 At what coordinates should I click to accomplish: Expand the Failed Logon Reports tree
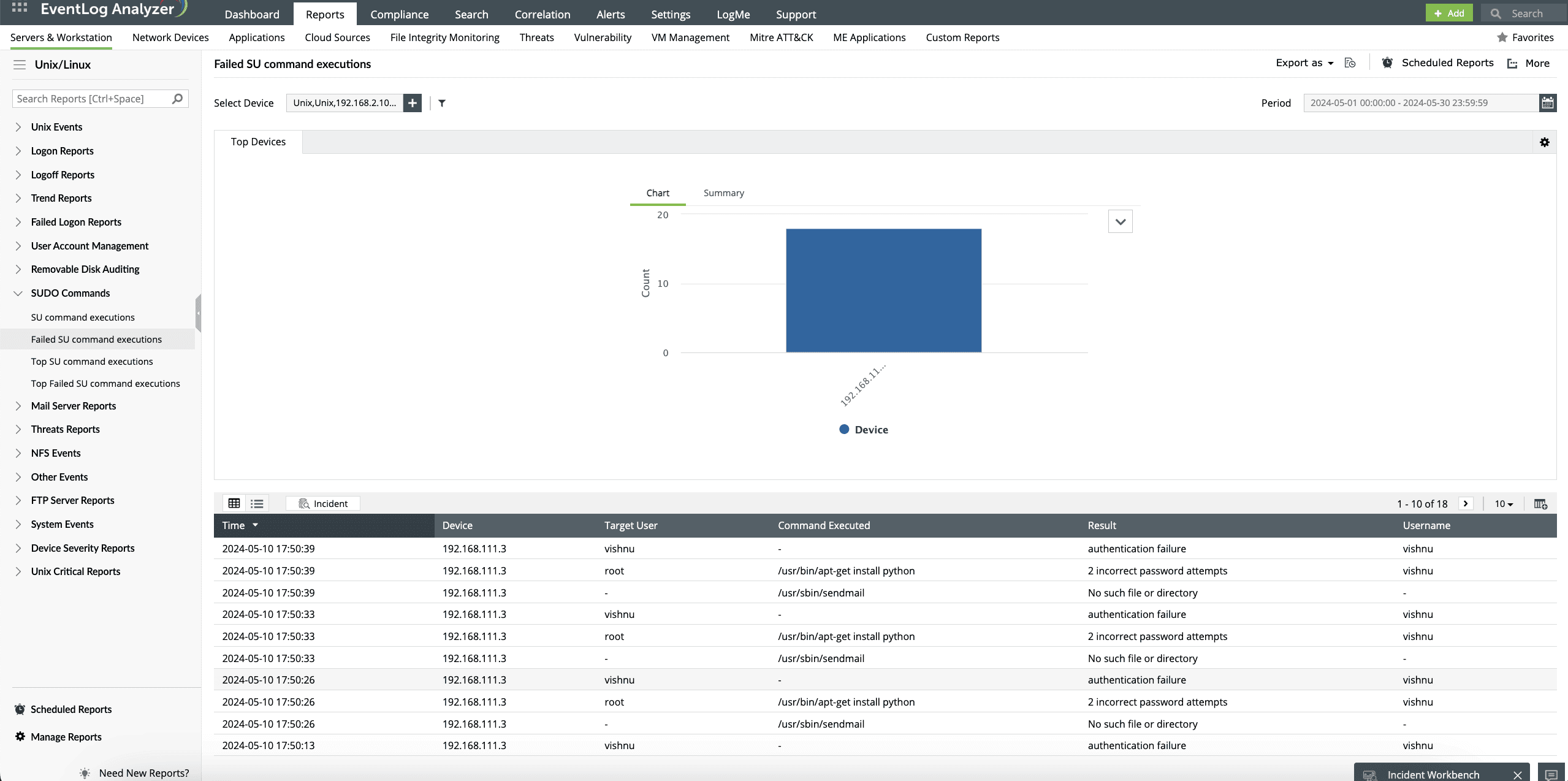18,222
